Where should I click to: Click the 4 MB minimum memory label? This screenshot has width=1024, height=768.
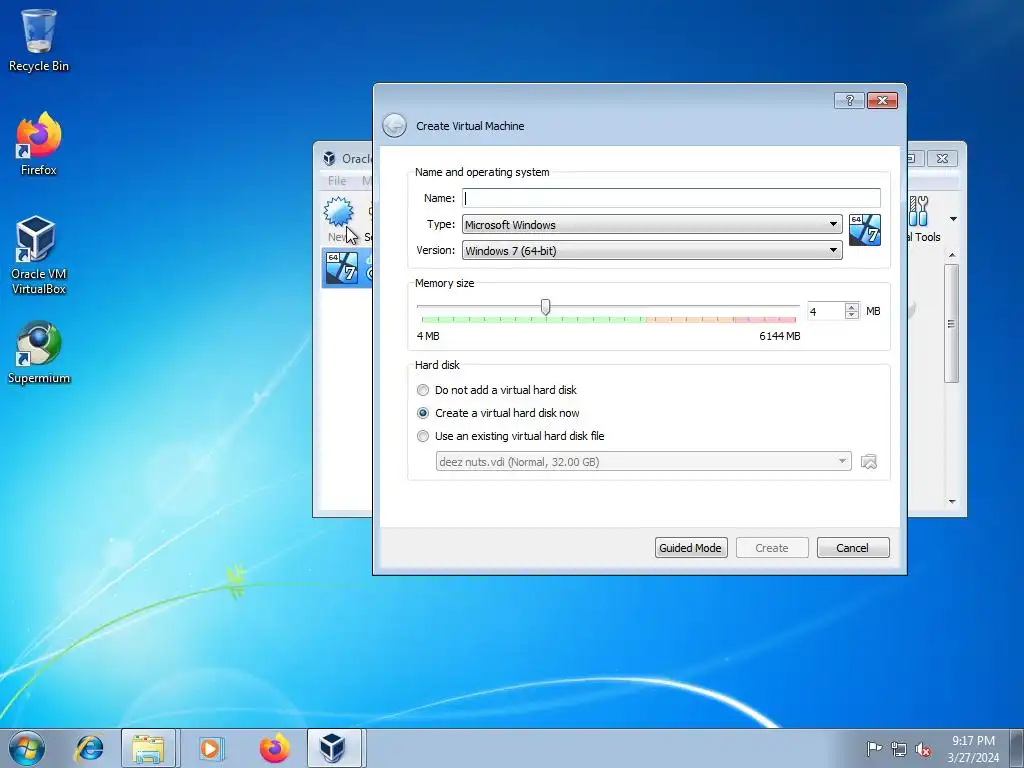tap(428, 336)
